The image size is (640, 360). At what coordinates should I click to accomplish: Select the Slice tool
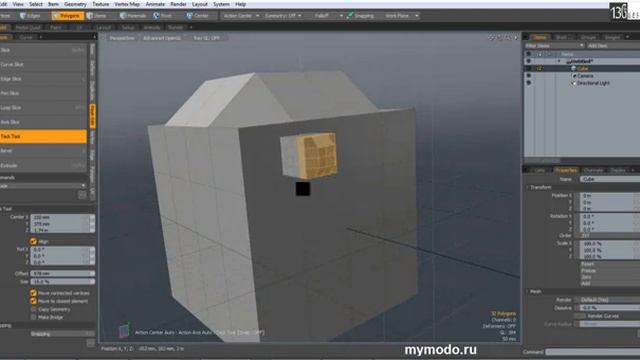click(x=43, y=50)
